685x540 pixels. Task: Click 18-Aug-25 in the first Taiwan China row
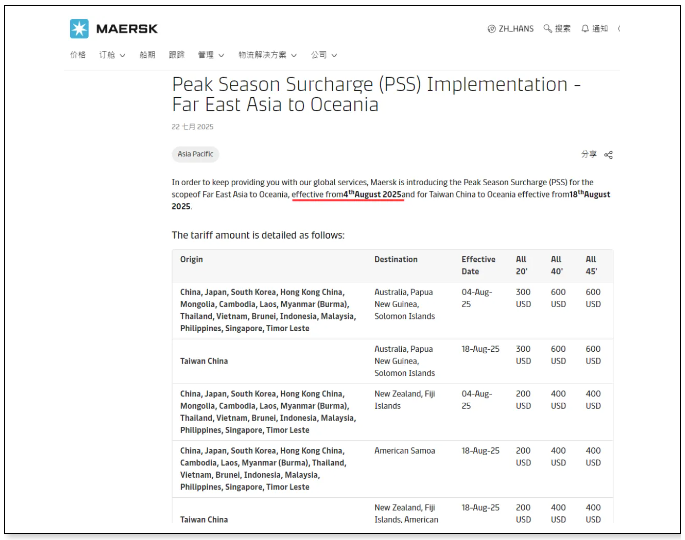tap(481, 349)
